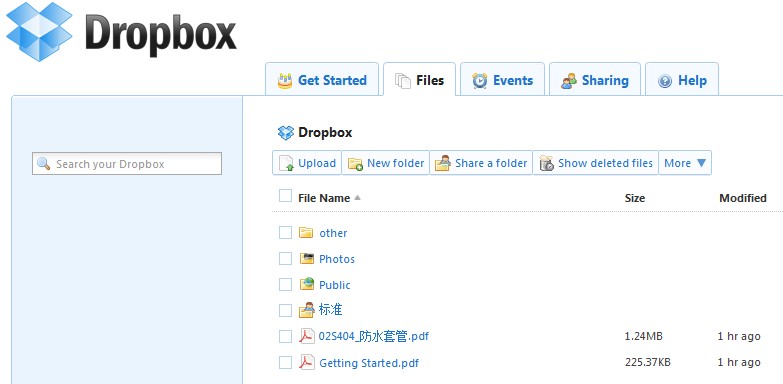
Task: Click the Upload button
Action: [307, 163]
